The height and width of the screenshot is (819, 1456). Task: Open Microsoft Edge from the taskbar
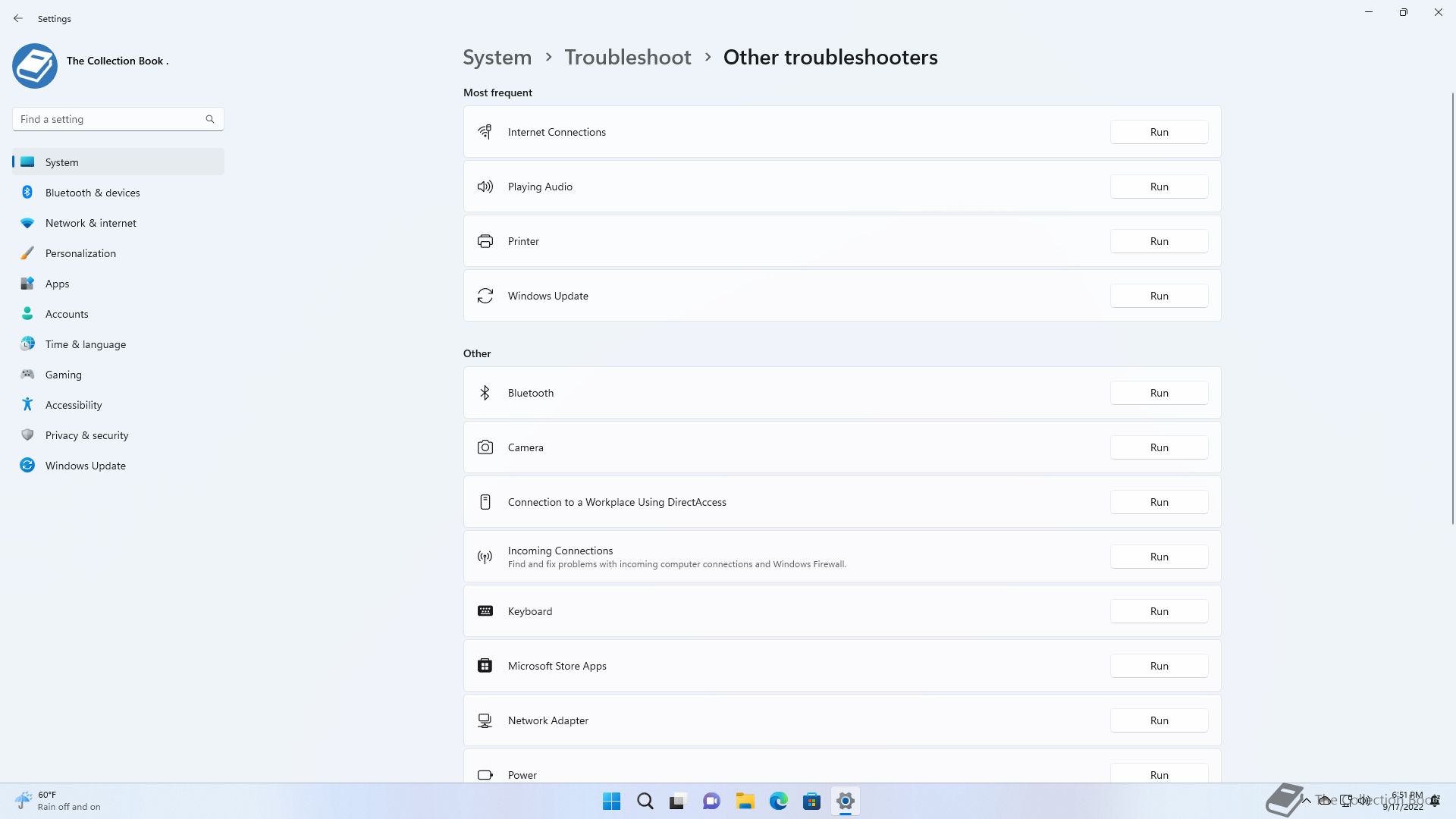click(778, 801)
